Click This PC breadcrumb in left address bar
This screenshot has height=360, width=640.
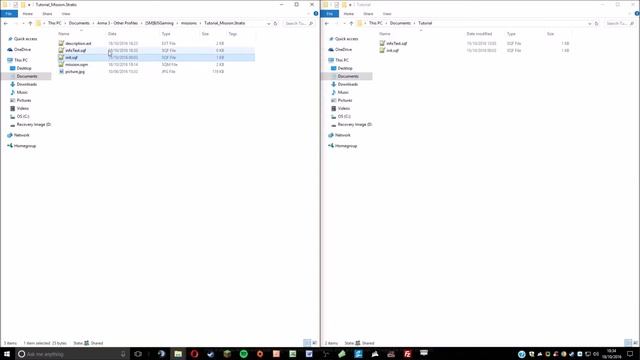(55, 23)
